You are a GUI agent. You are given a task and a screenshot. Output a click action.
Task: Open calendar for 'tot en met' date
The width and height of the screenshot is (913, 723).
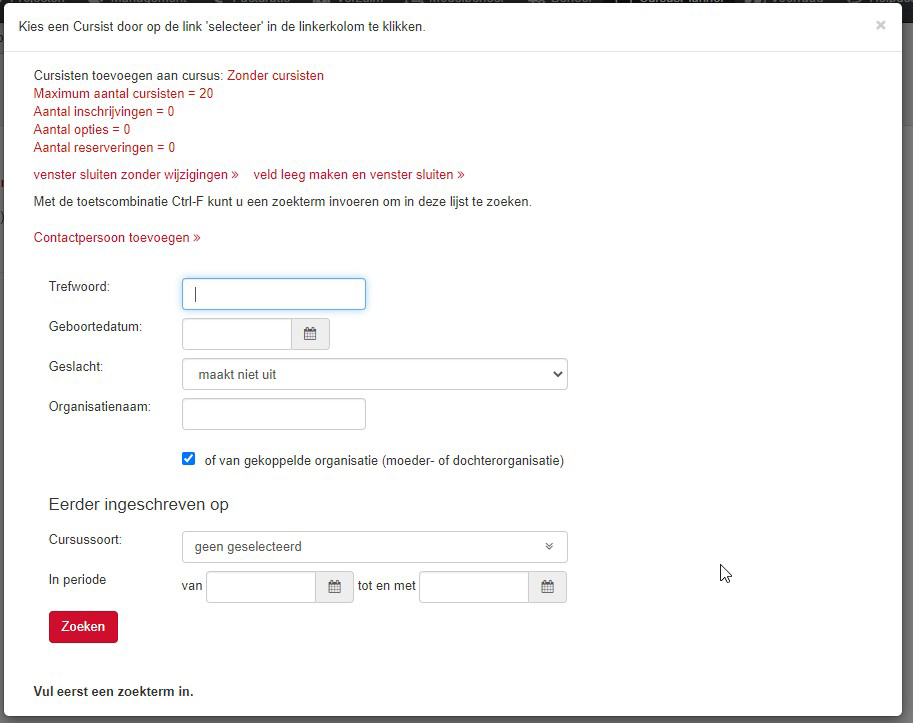[547, 587]
